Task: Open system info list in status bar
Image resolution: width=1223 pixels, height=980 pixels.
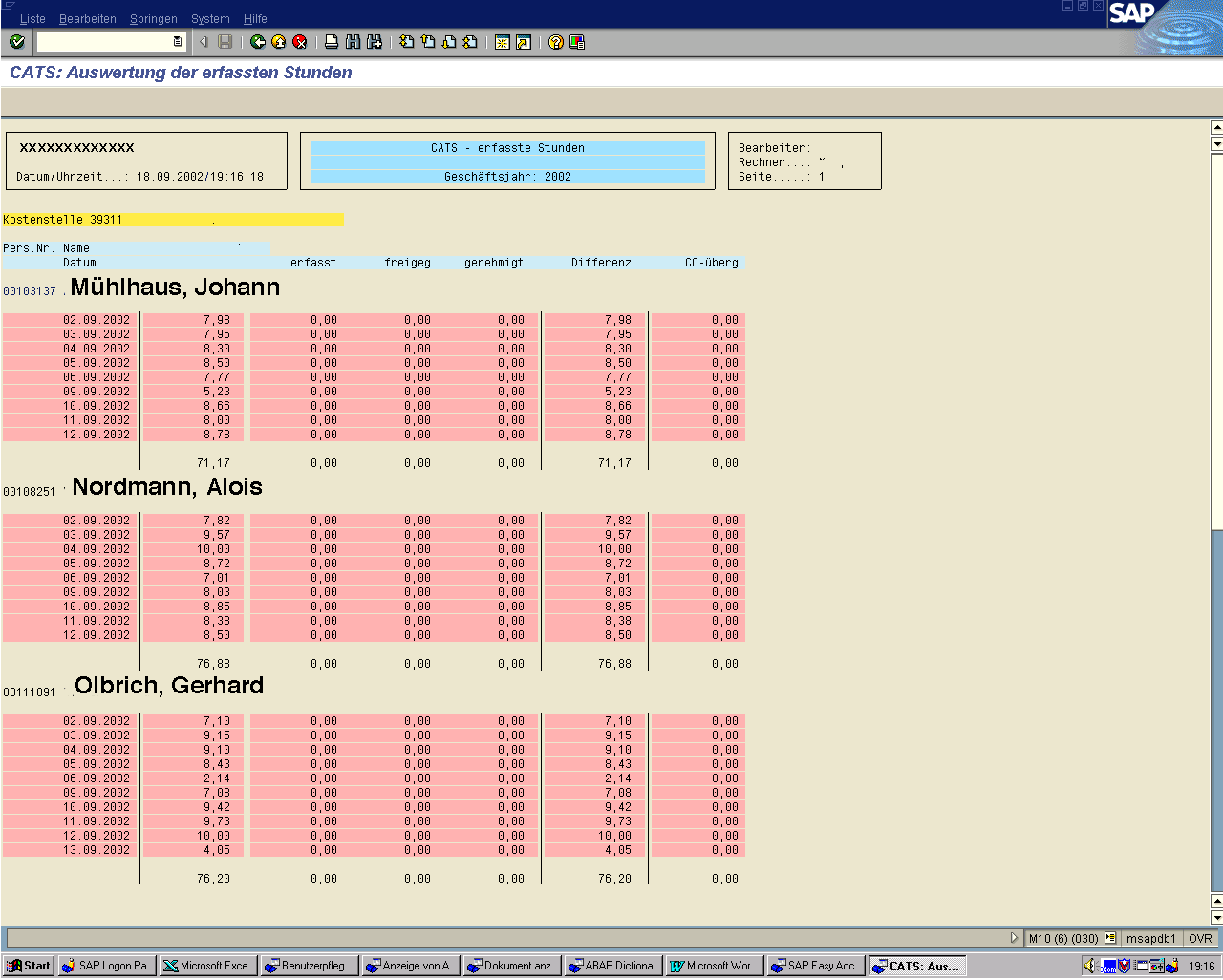Action: tap(1110, 938)
